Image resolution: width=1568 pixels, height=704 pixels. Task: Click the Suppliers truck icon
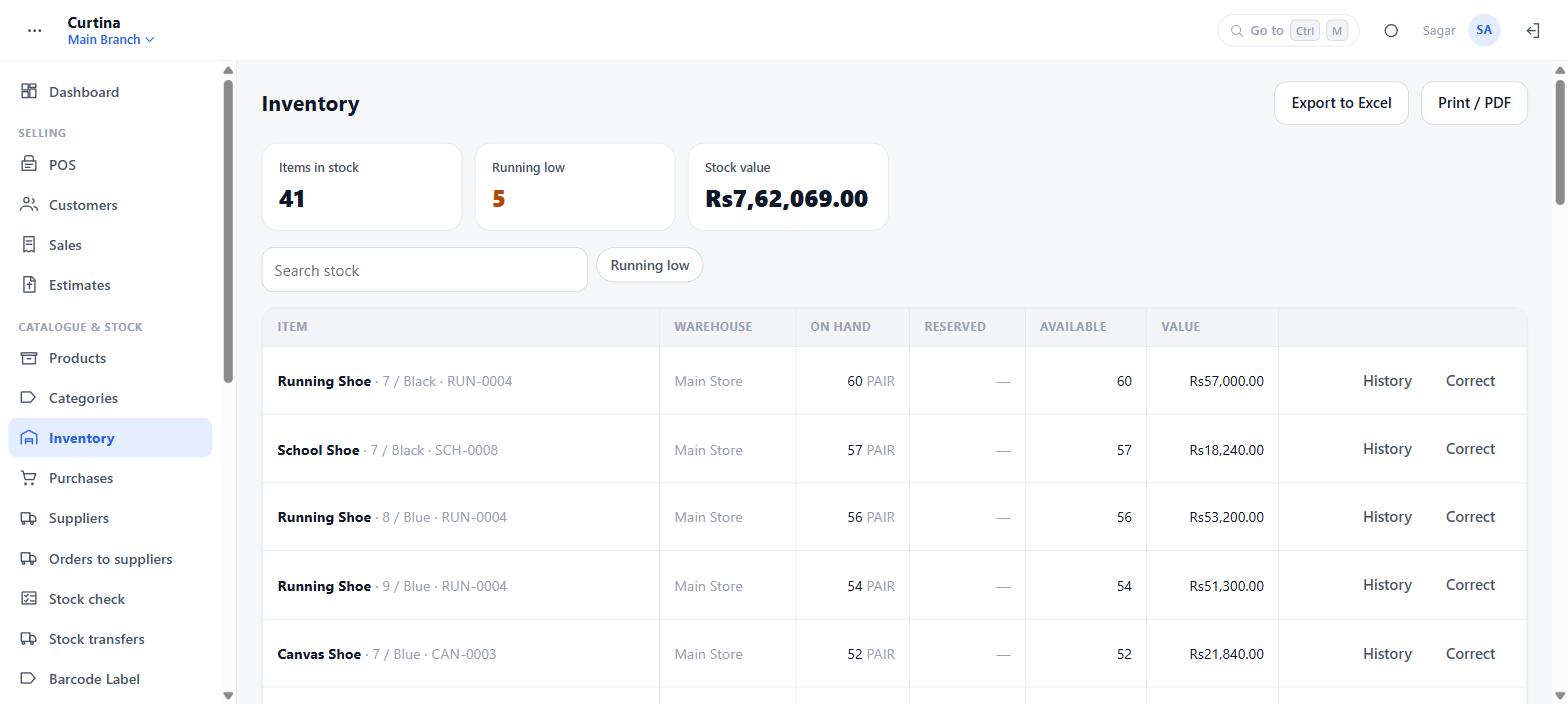(x=29, y=518)
